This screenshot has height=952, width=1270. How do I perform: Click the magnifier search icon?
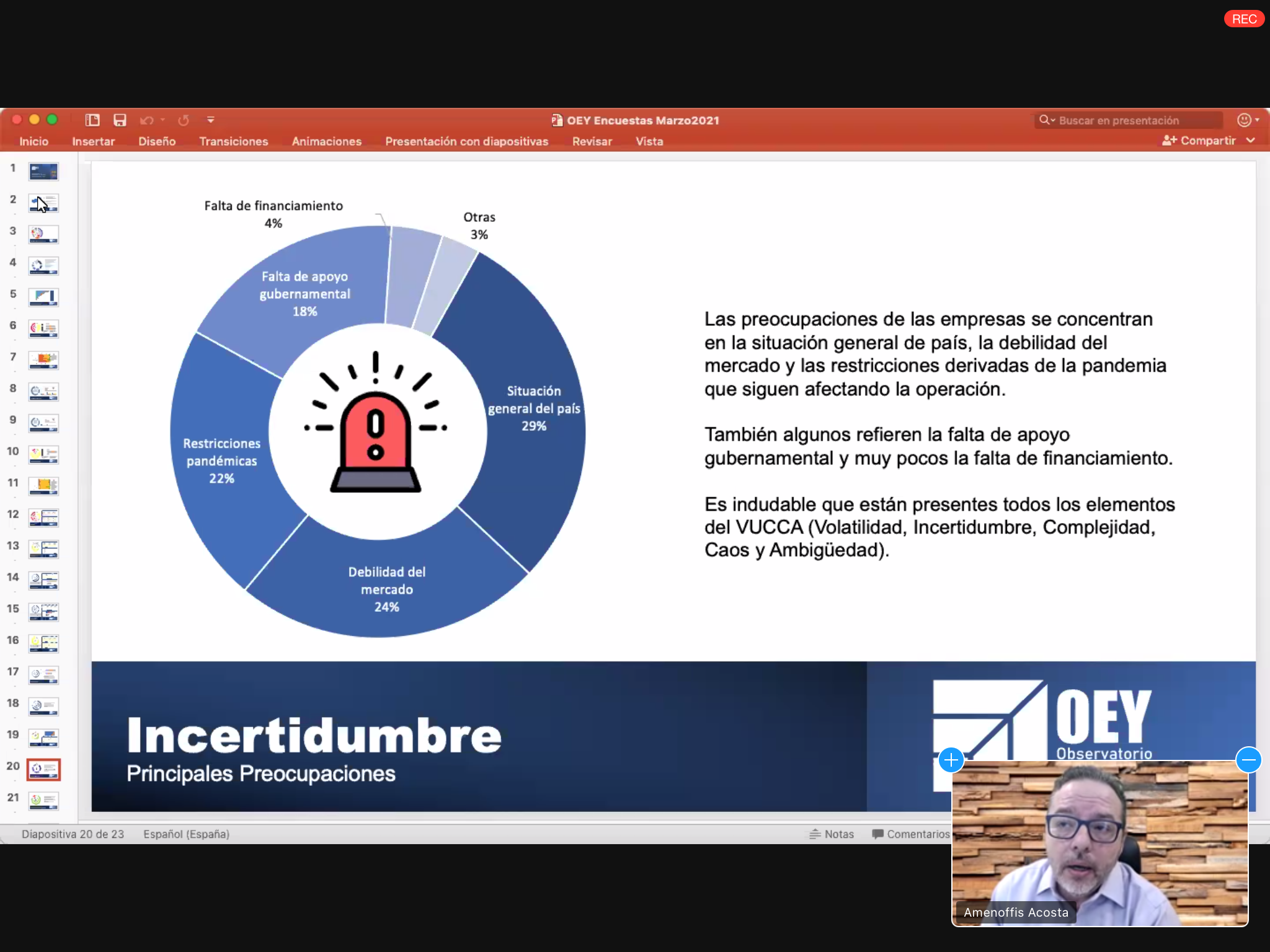1045,120
